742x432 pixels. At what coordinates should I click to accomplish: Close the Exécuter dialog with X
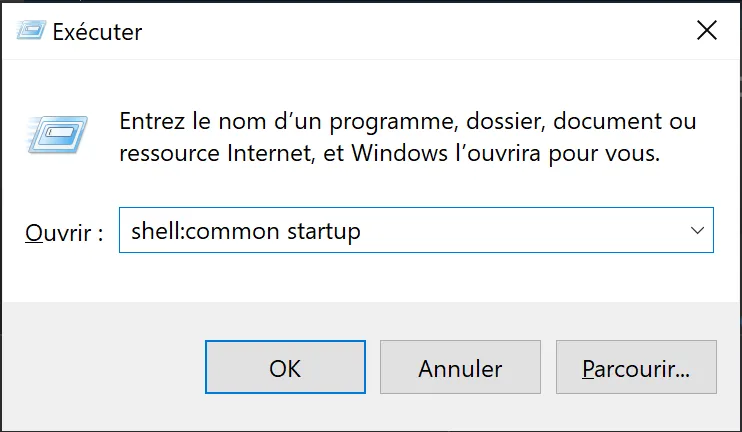707,31
